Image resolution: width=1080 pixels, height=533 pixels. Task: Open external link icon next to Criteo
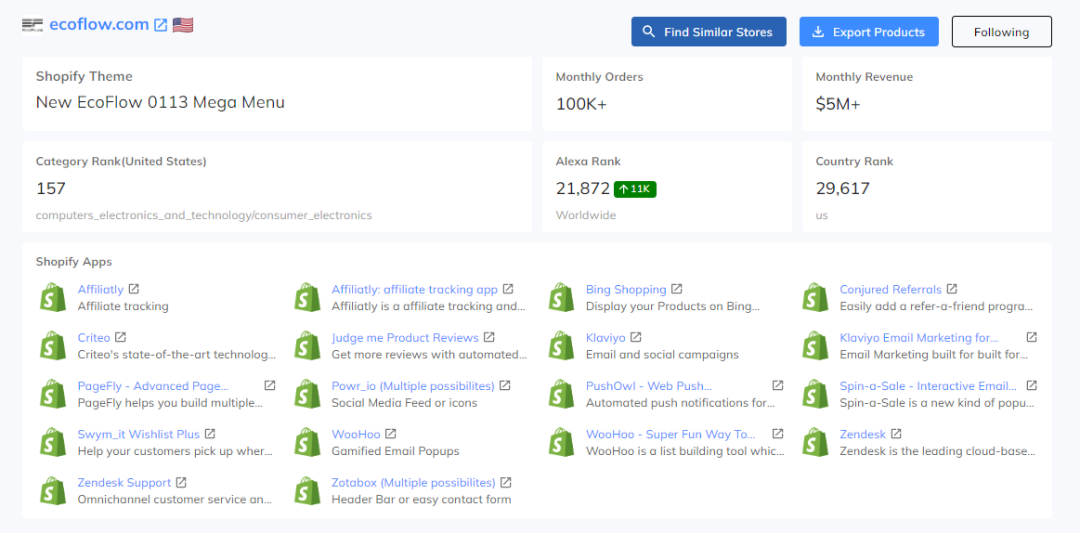[x=121, y=338]
